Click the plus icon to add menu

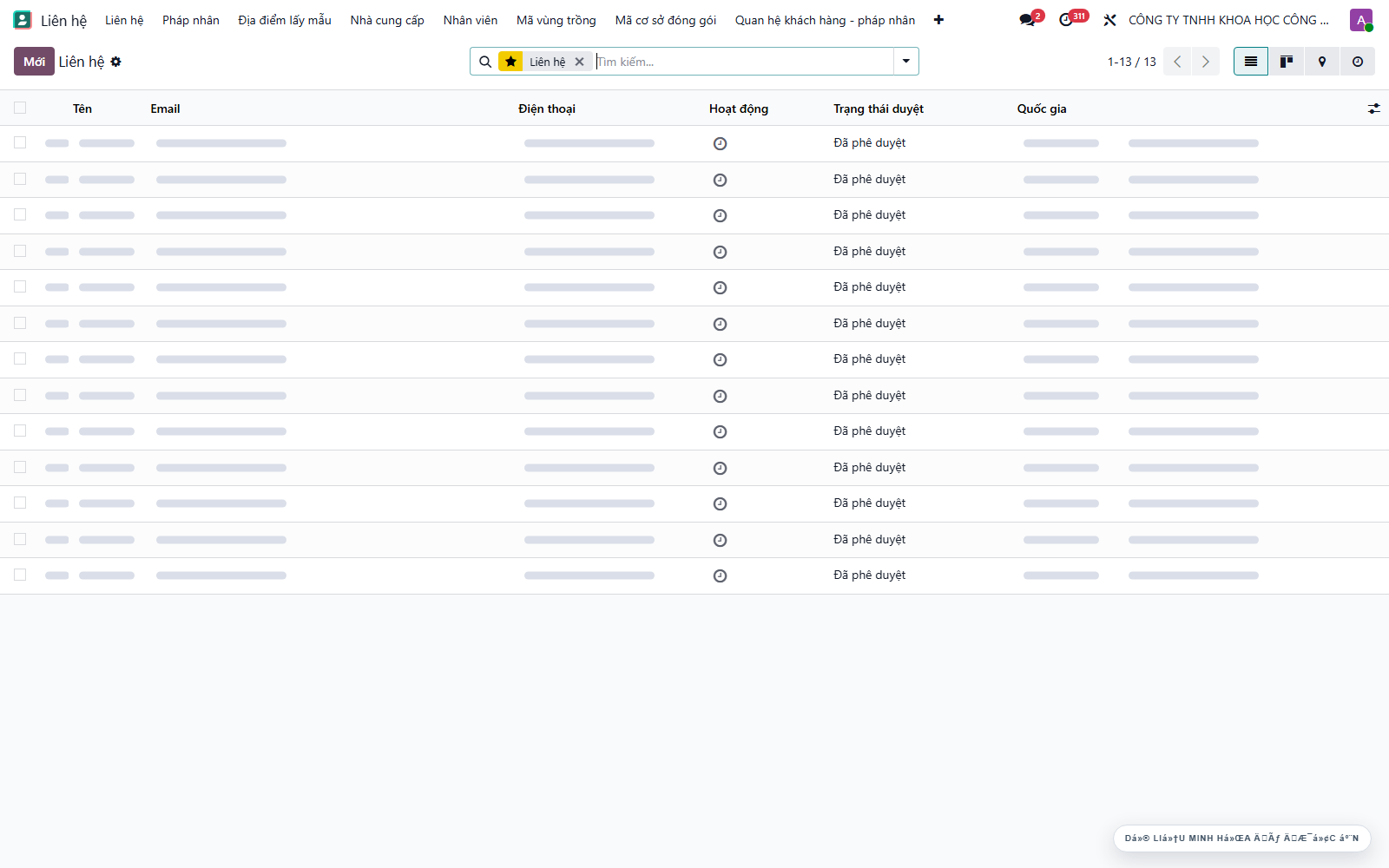(938, 20)
